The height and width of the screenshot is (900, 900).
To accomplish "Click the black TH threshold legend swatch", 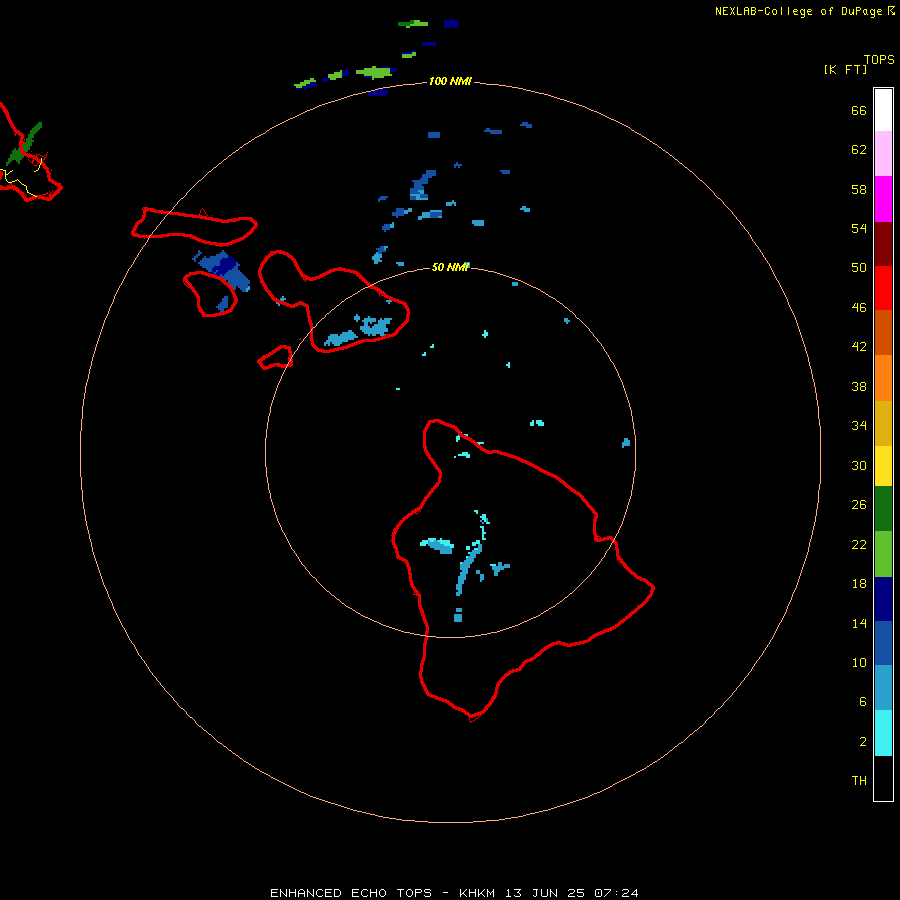I will pos(883,778).
